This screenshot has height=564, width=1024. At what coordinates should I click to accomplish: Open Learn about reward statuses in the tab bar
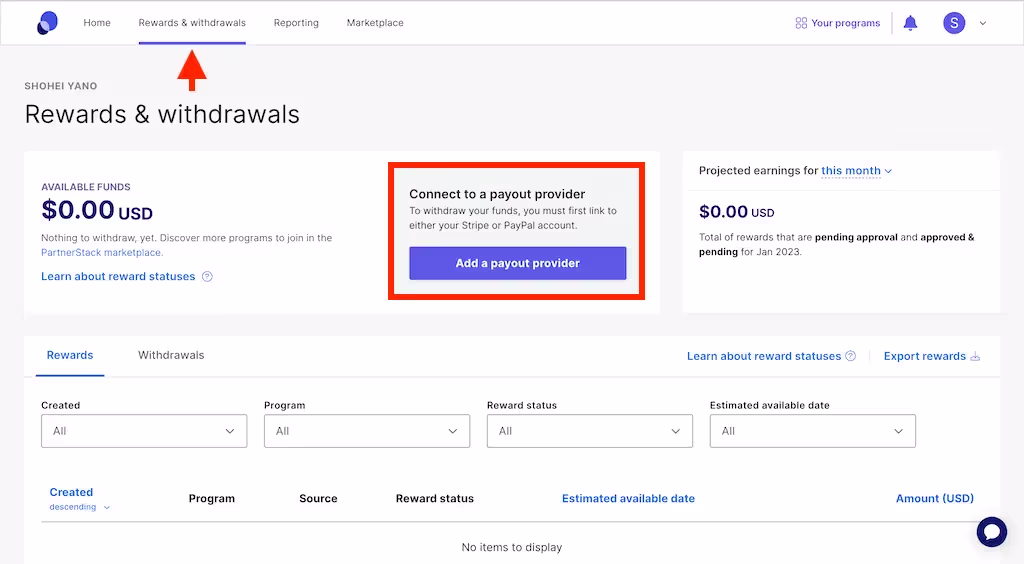tap(763, 356)
